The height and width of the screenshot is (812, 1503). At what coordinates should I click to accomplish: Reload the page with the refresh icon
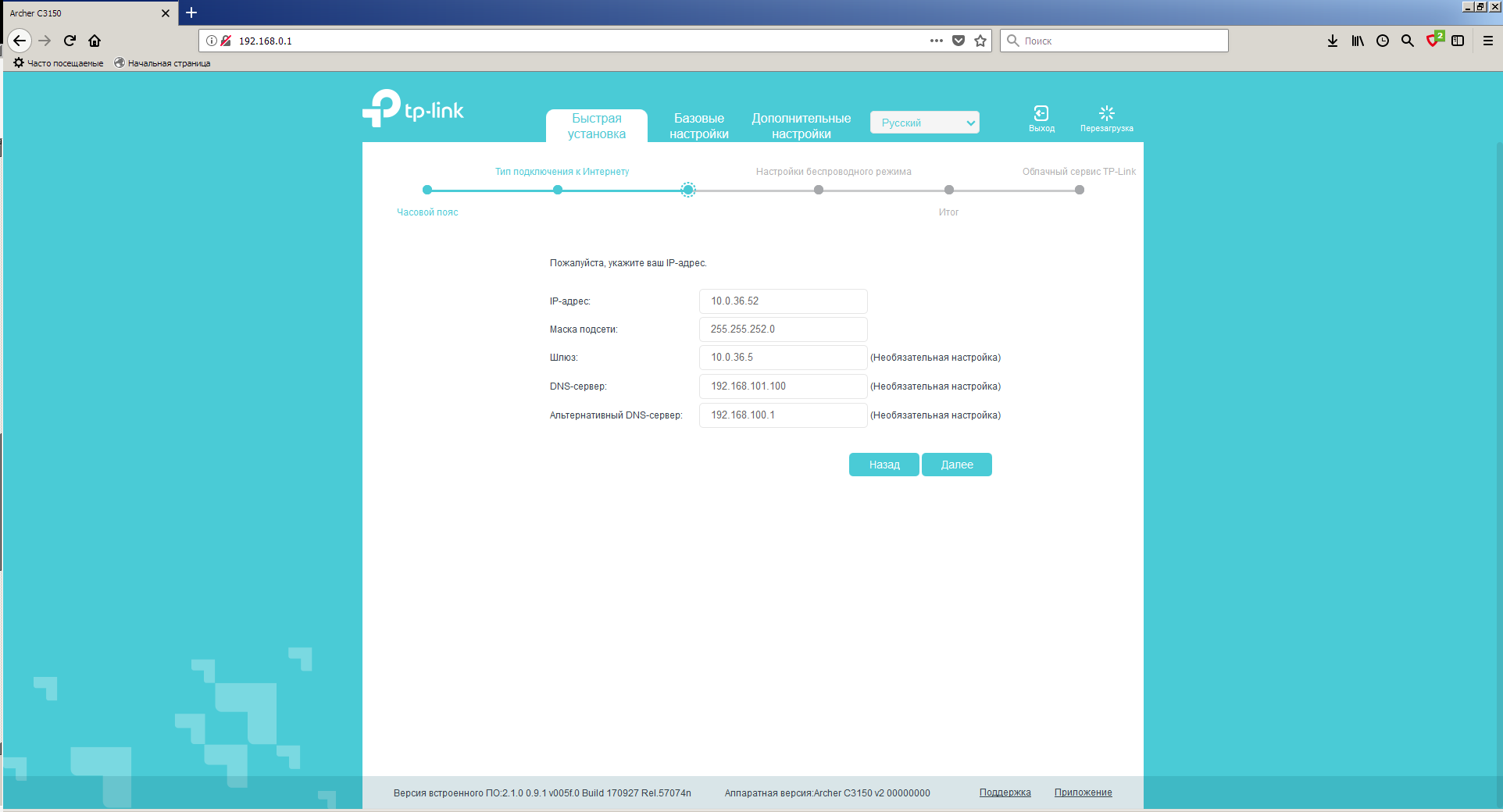pyautogui.click(x=70, y=41)
